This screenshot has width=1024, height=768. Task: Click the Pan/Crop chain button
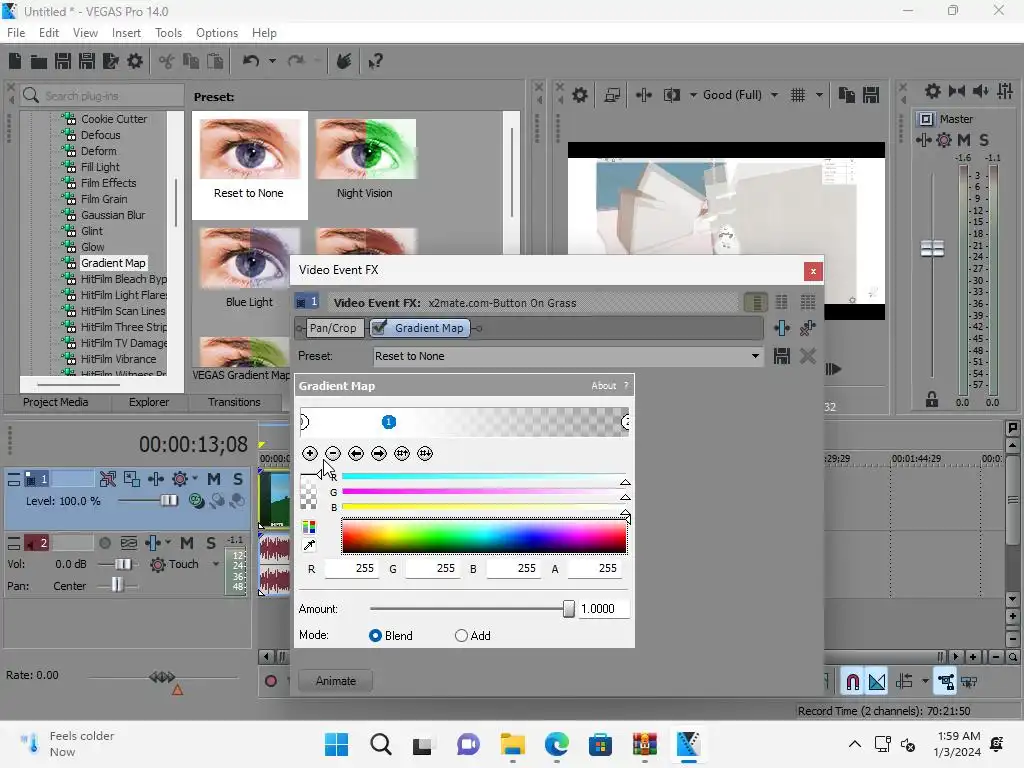(x=333, y=328)
